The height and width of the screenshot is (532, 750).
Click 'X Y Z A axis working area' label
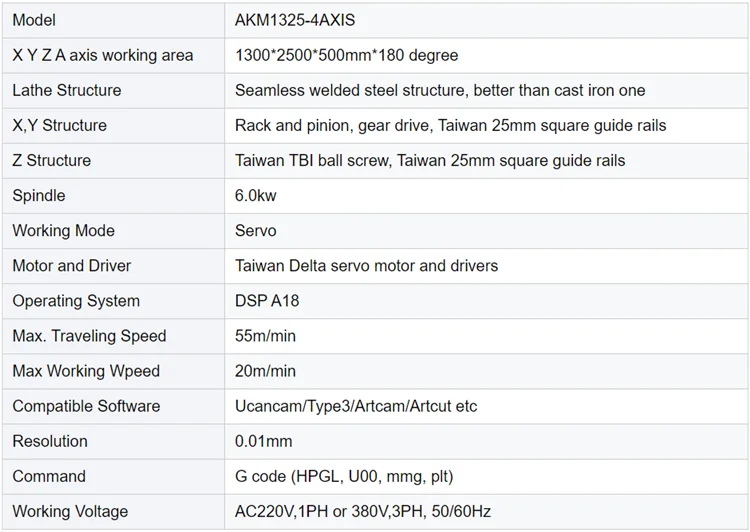[103, 55]
